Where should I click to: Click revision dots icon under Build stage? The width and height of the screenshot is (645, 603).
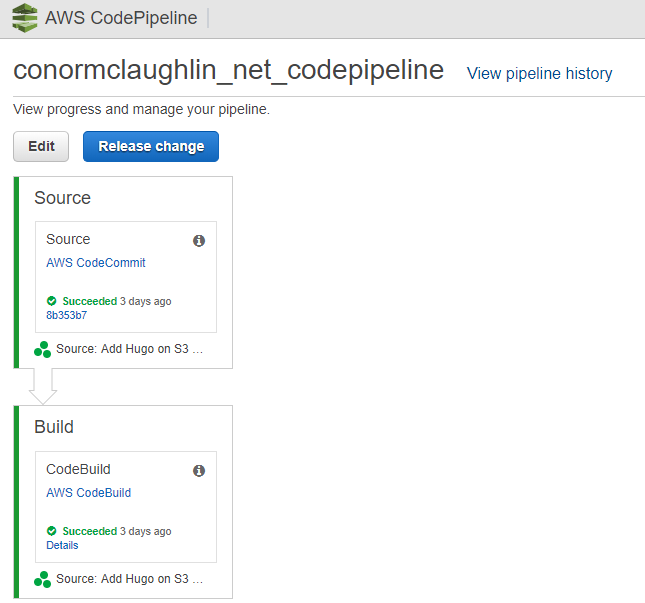[42, 580]
